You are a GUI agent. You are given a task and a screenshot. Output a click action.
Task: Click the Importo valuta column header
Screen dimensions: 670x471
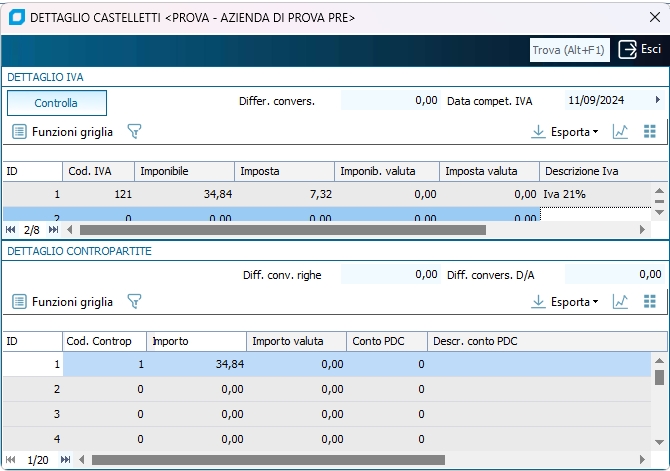point(297,341)
